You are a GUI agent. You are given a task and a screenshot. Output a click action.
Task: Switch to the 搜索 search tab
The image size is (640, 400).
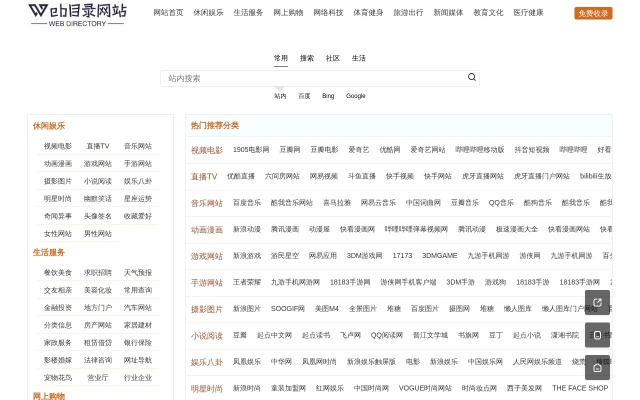[307, 58]
